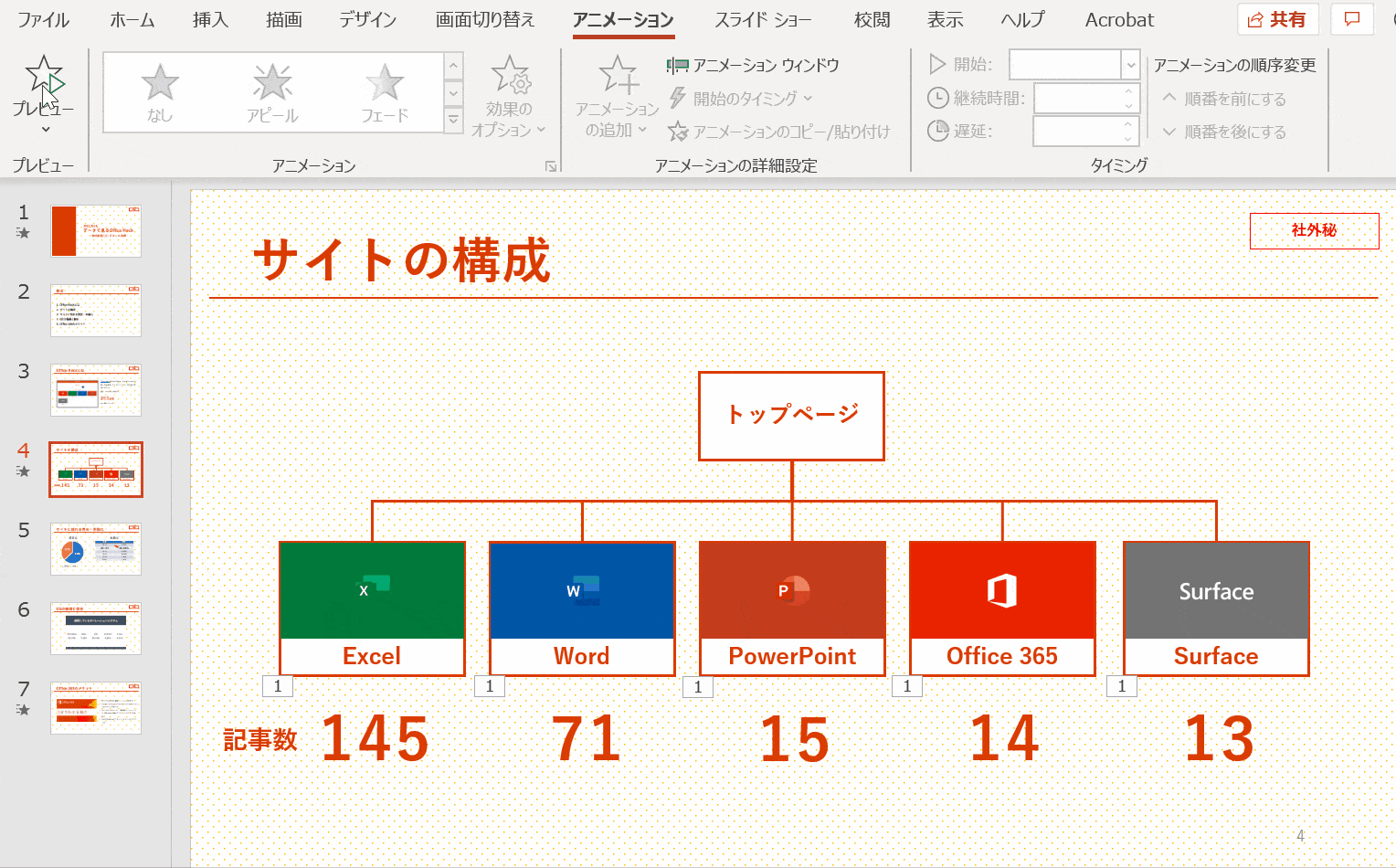Select slide 2 thumbnail
1396x868 pixels.
(96, 311)
